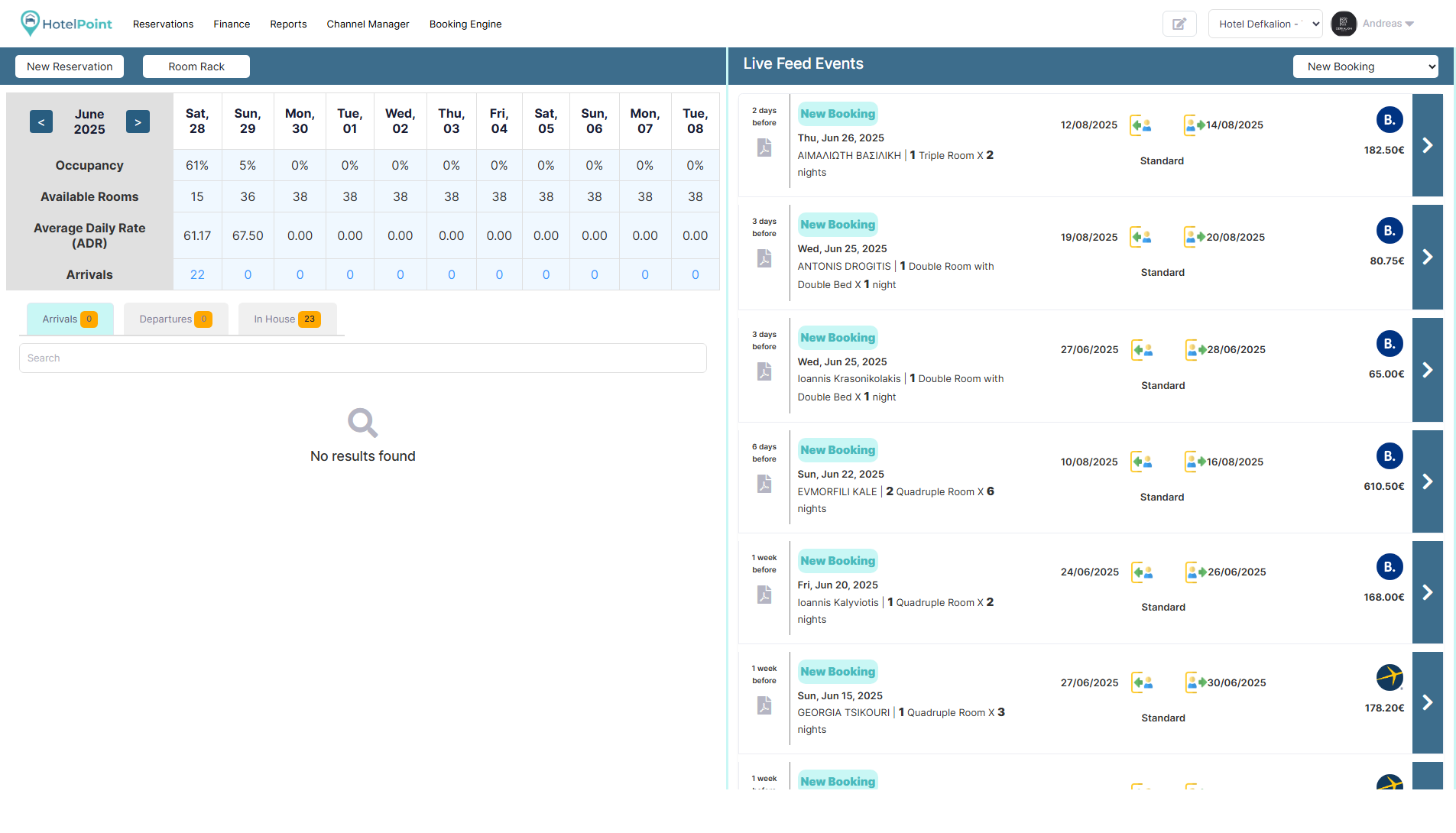Click check-out icon next to 20/08/2025
The width and height of the screenshot is (1456, 833).
(x=1194, y=237)
